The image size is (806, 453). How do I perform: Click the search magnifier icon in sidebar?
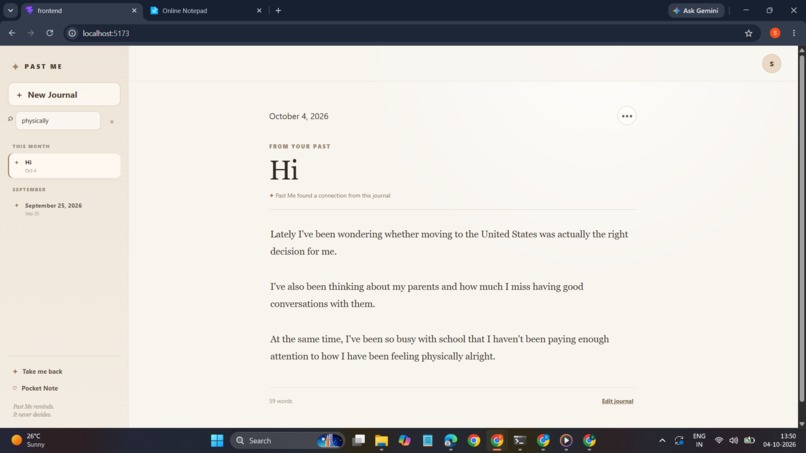point(10,119)
